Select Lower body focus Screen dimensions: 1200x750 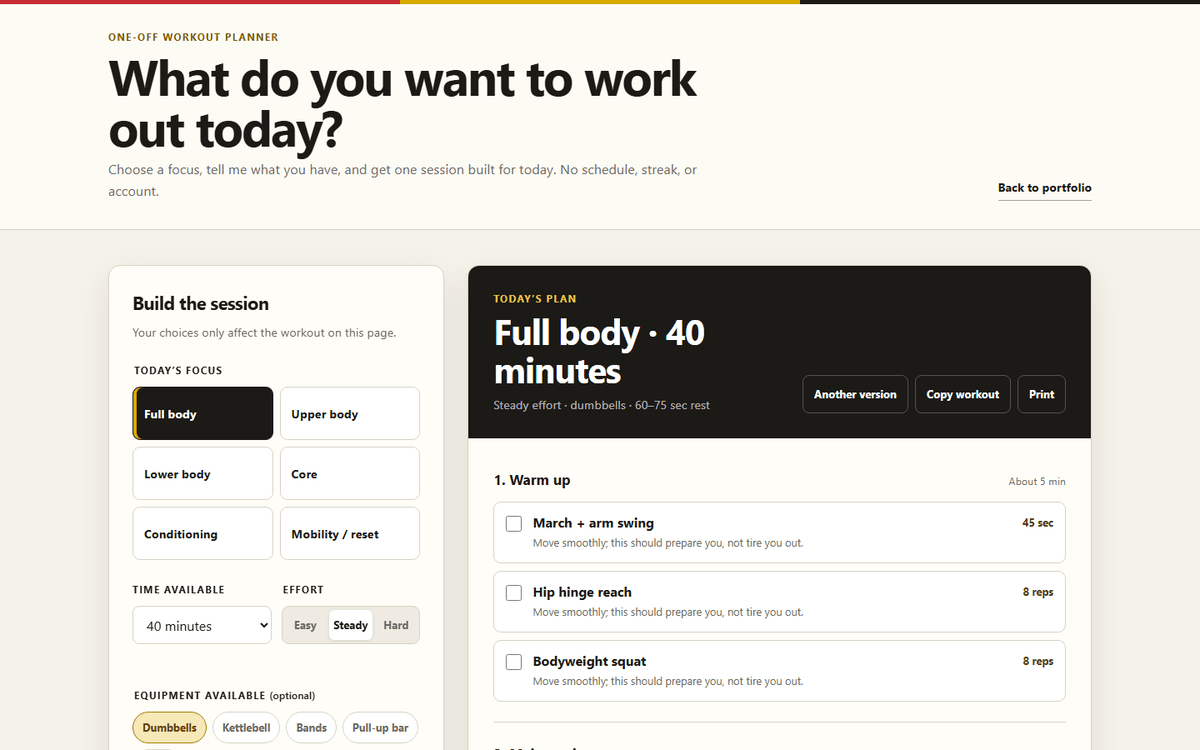(x=203, y=473)
